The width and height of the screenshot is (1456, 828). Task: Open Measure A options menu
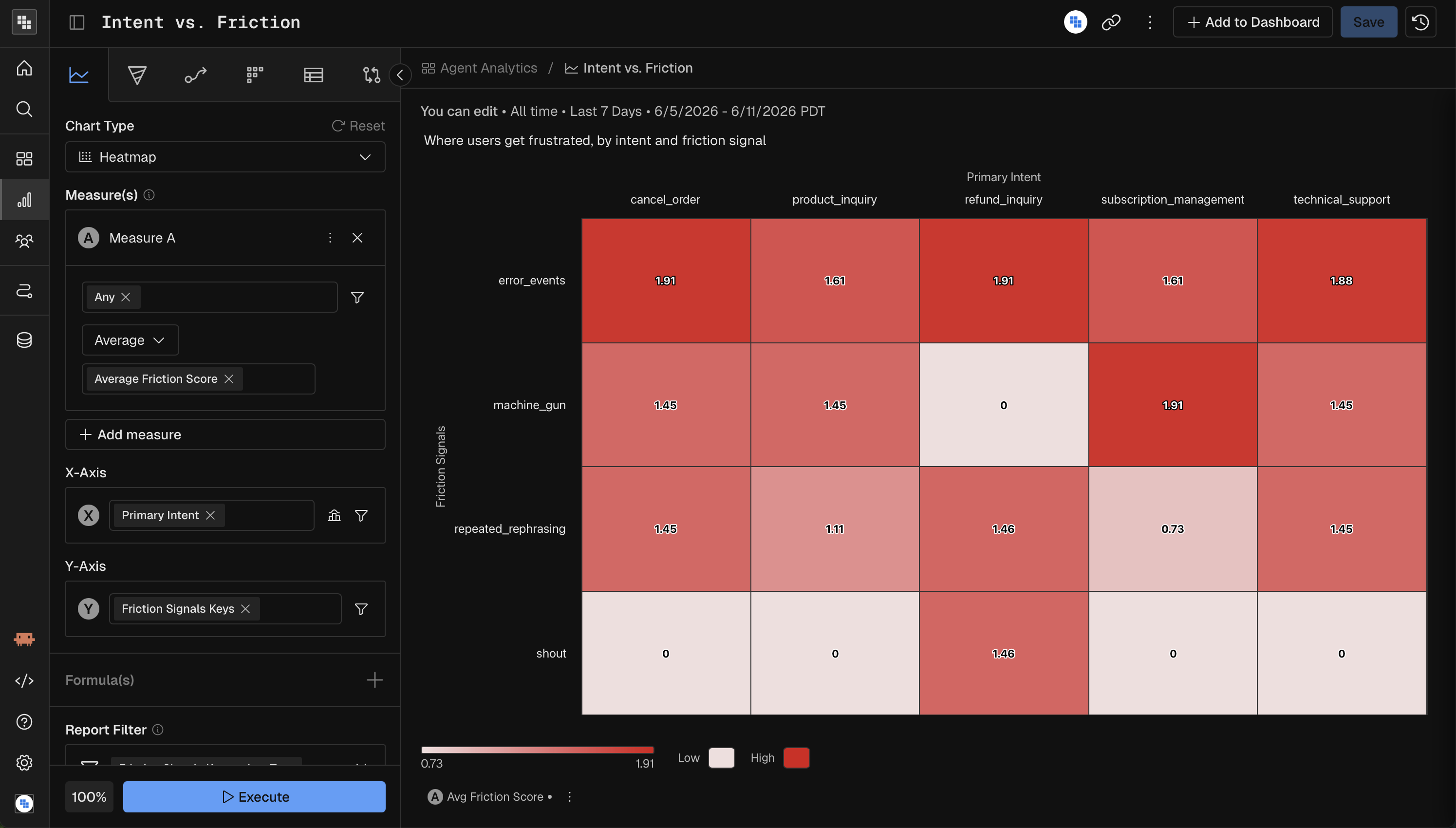(330, 238)
